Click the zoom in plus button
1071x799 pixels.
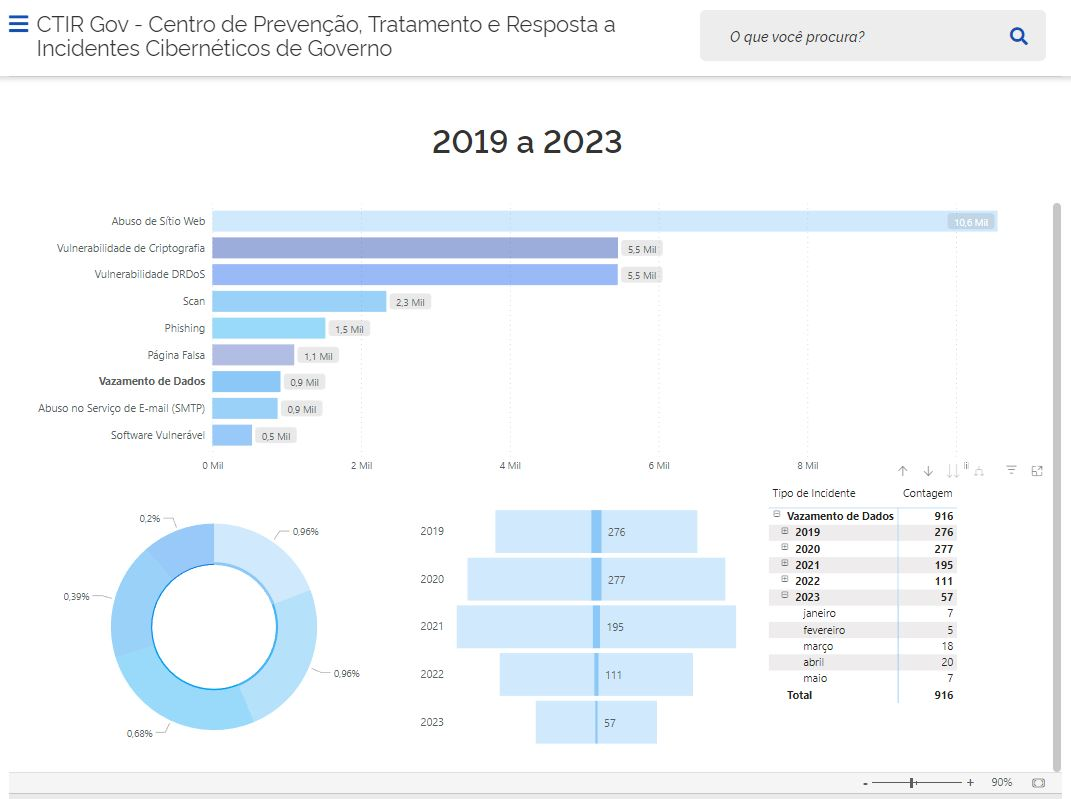[x=970, y=782]
